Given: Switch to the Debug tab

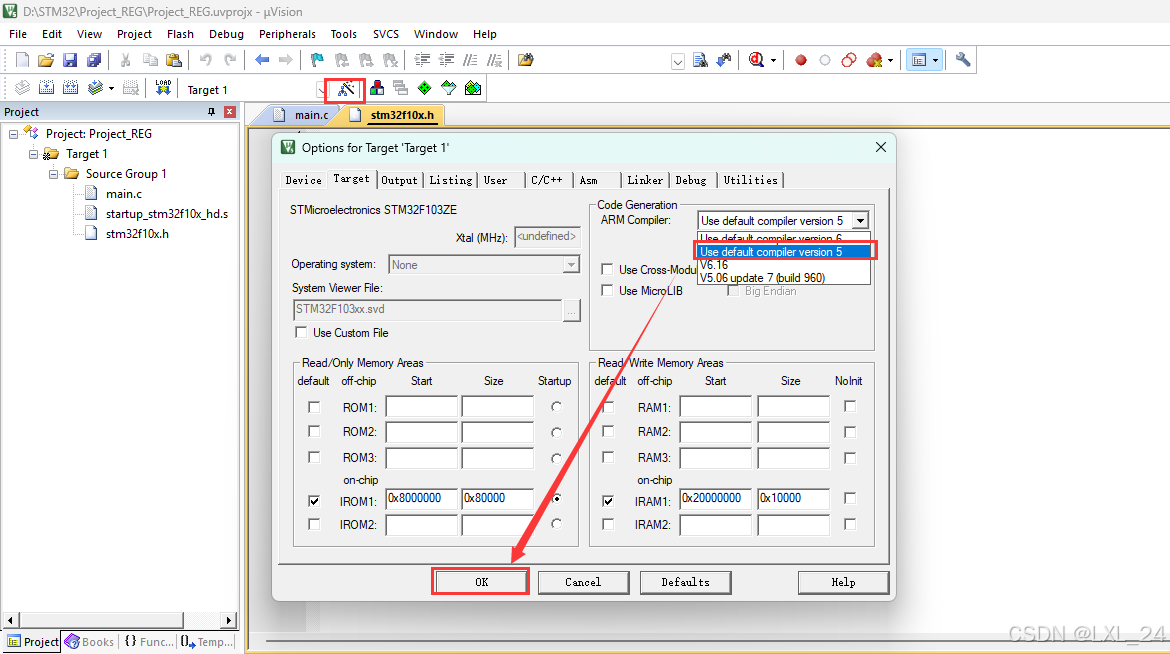Looking at the screenshot, I should pyautogui.click(x=691, y=180).
